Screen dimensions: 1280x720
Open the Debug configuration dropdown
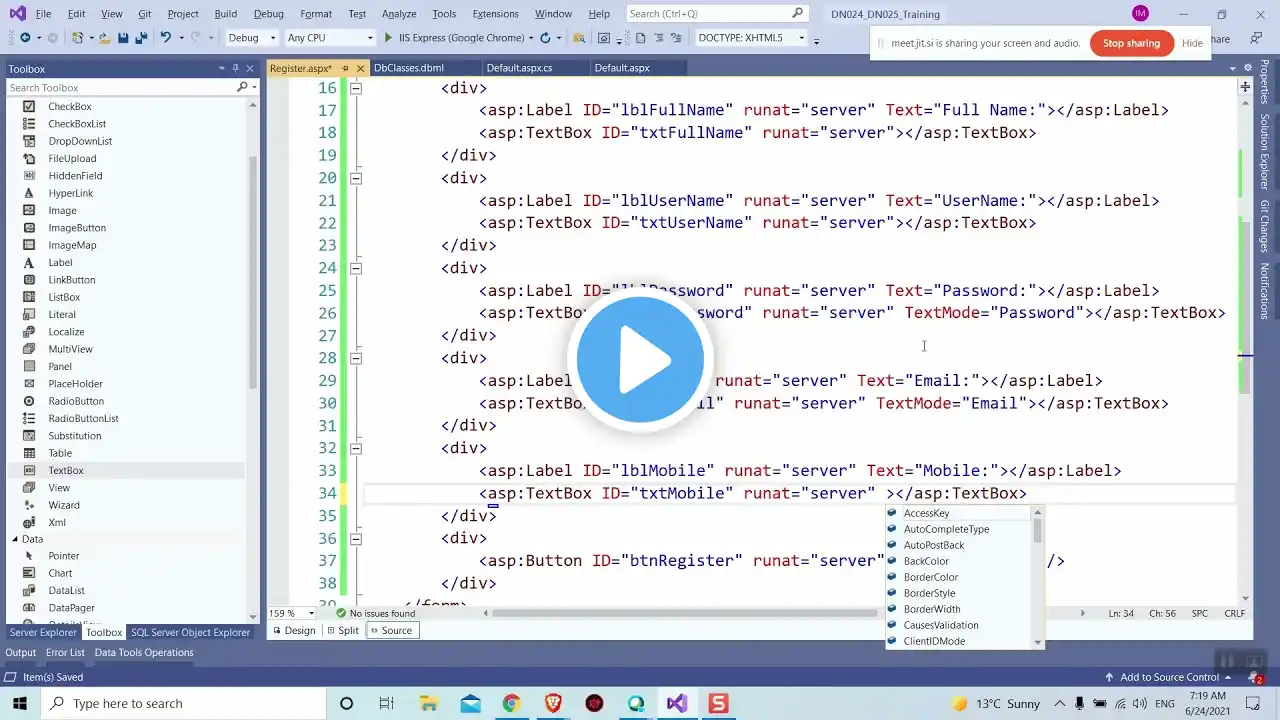(x=252, y=38)
